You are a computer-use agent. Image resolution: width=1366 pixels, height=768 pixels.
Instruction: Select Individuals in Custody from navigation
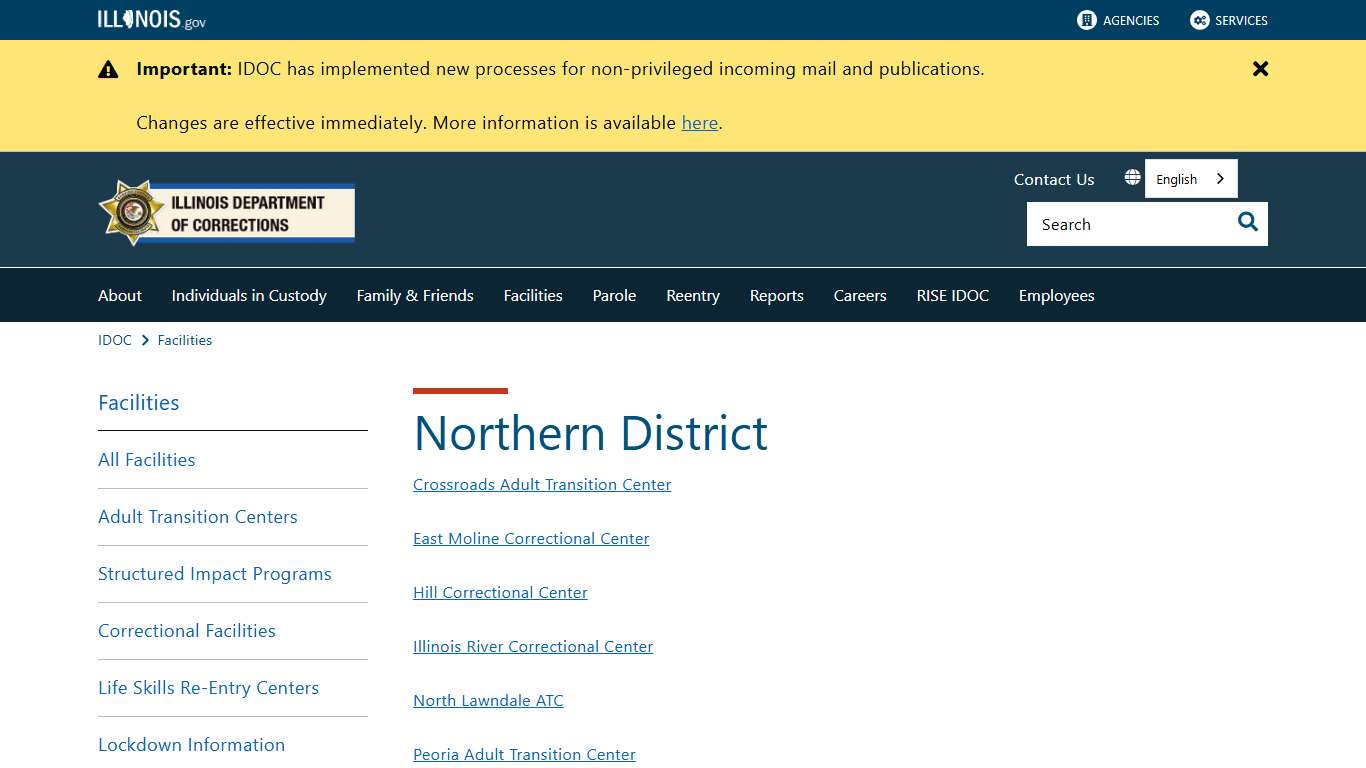coord(248,295)
